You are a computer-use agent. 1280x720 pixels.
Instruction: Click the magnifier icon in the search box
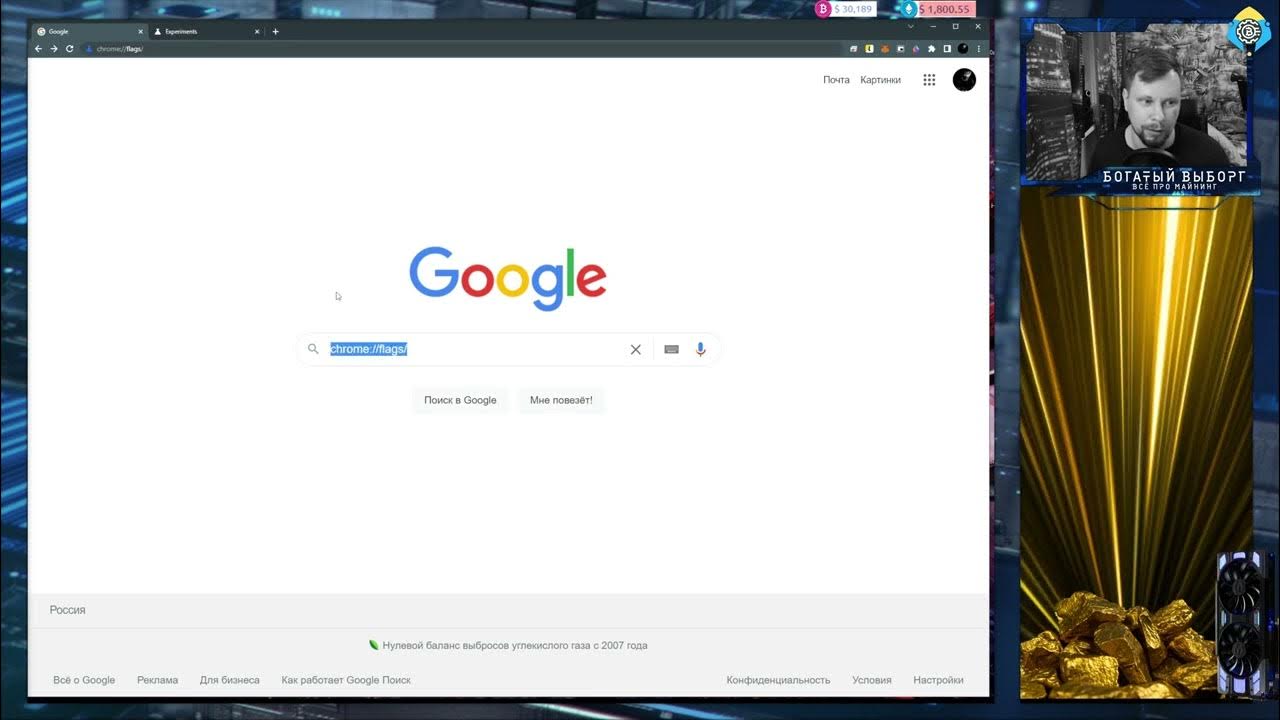click(313, 349)
